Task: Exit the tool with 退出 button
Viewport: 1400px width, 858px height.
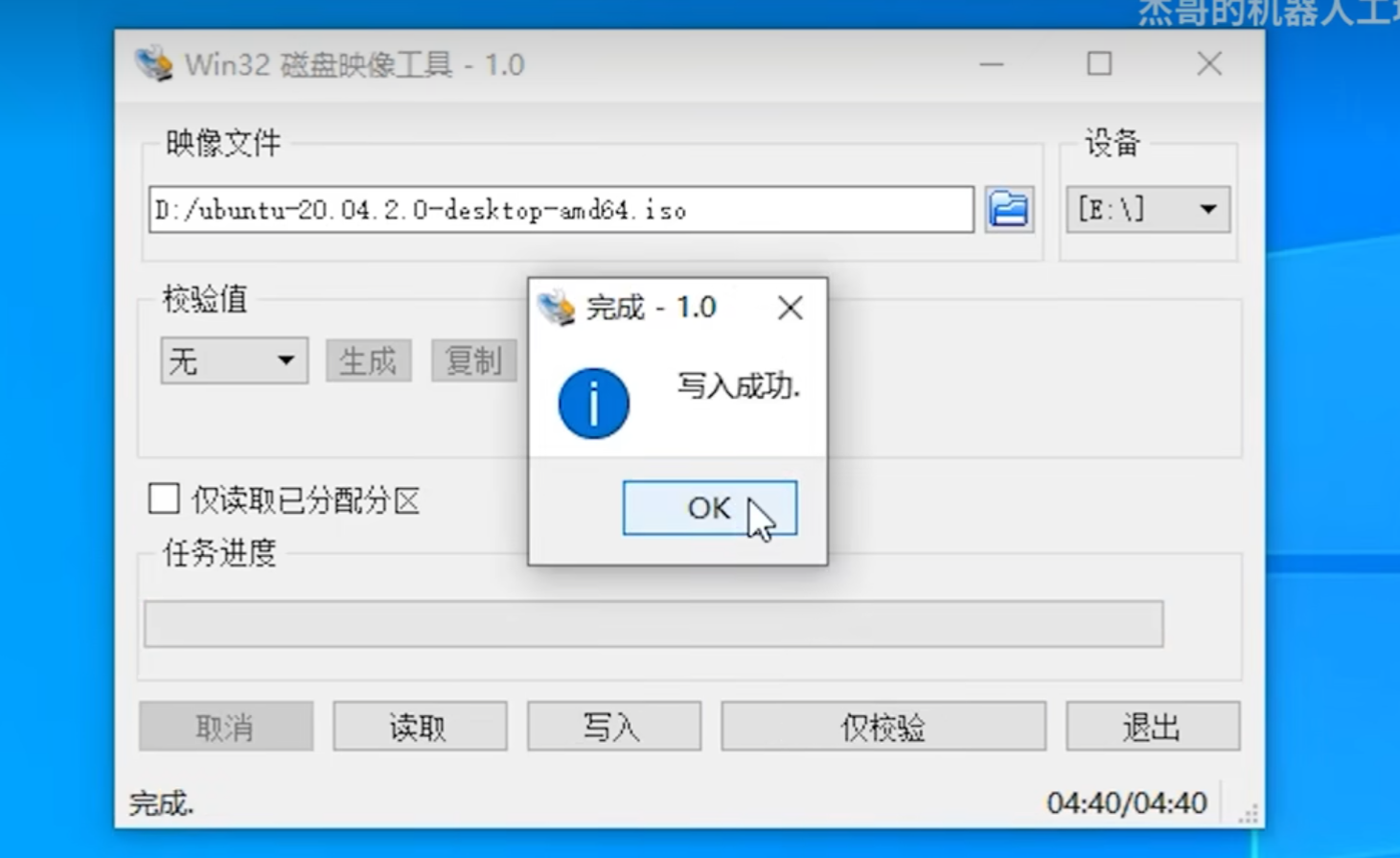Action: pyautogui.click(x=1153, y=727)
